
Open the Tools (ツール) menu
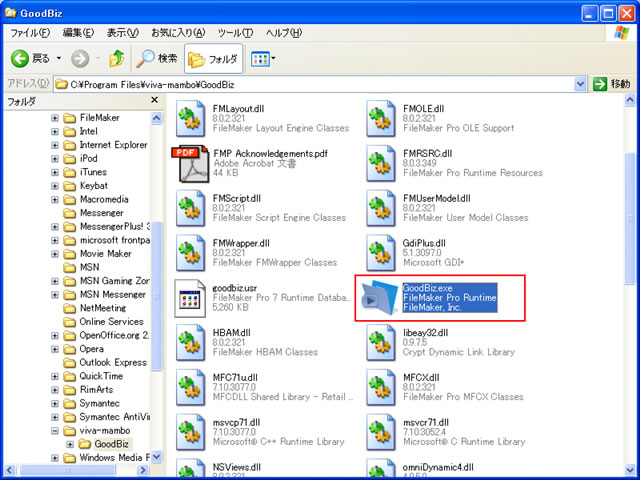tap(235, 32)
